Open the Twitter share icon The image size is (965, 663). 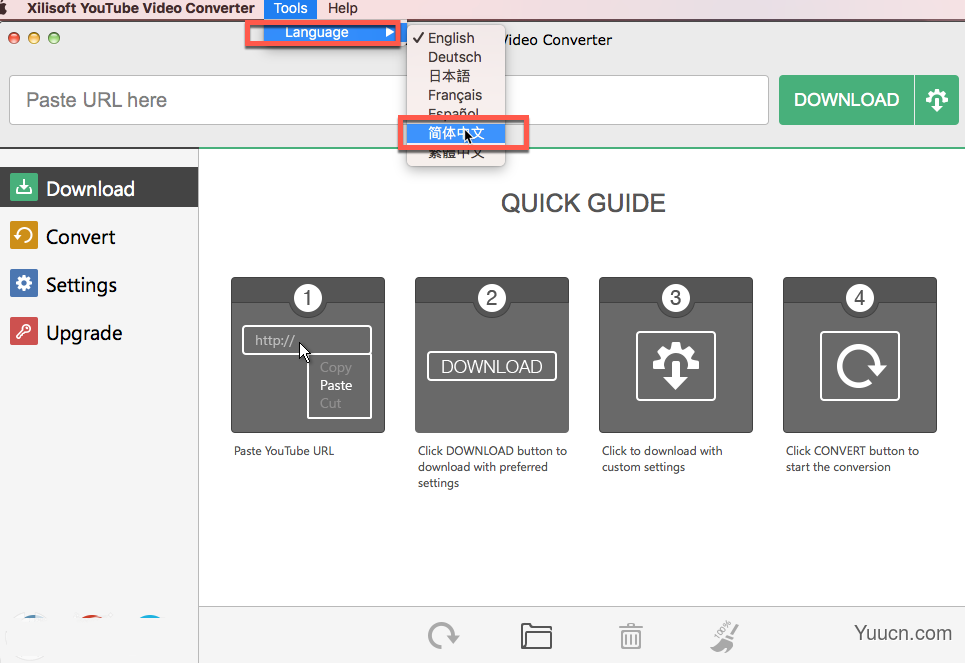click(149, 621)
